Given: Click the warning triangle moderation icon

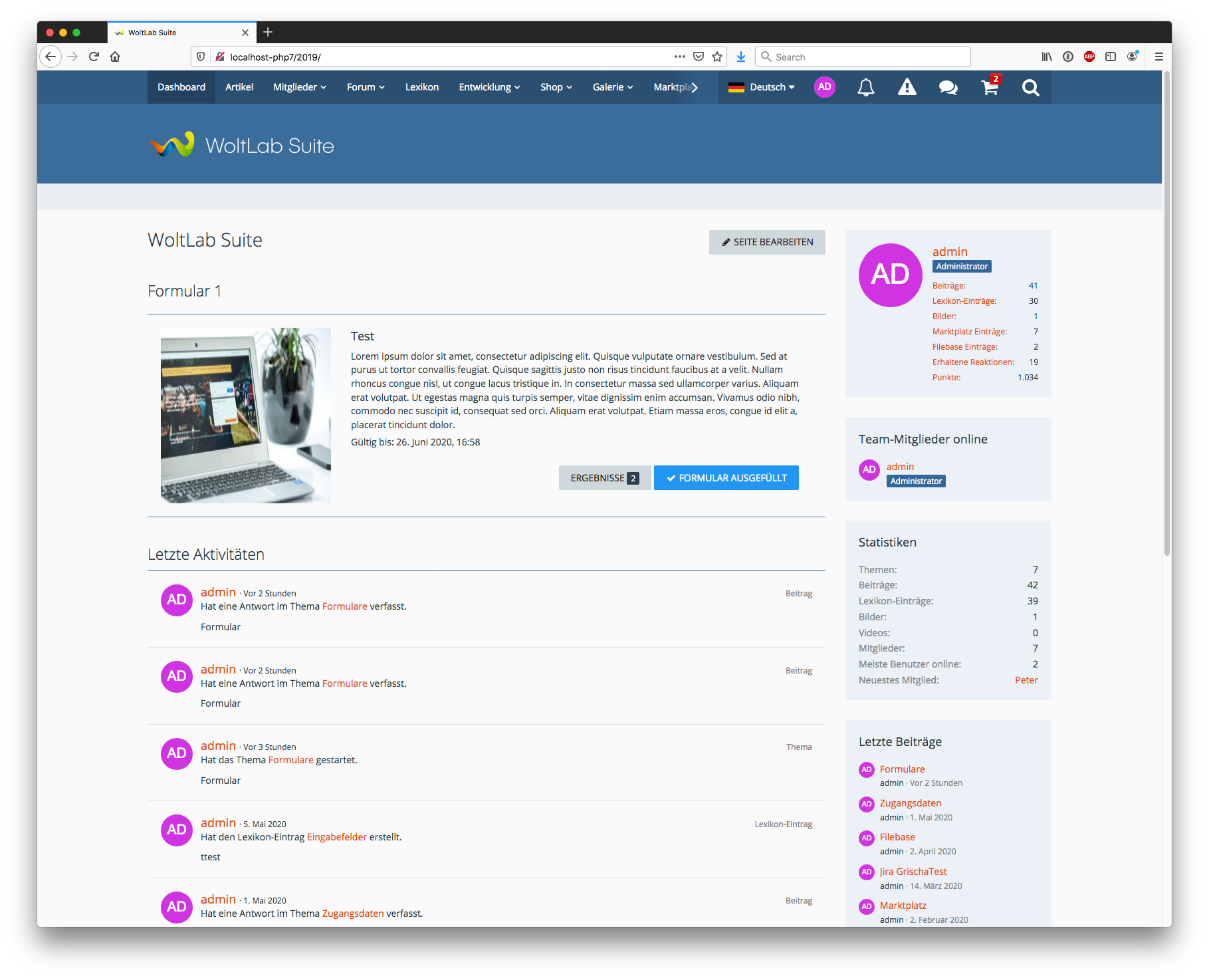Looking at the screenshot, I should [907, 87].
